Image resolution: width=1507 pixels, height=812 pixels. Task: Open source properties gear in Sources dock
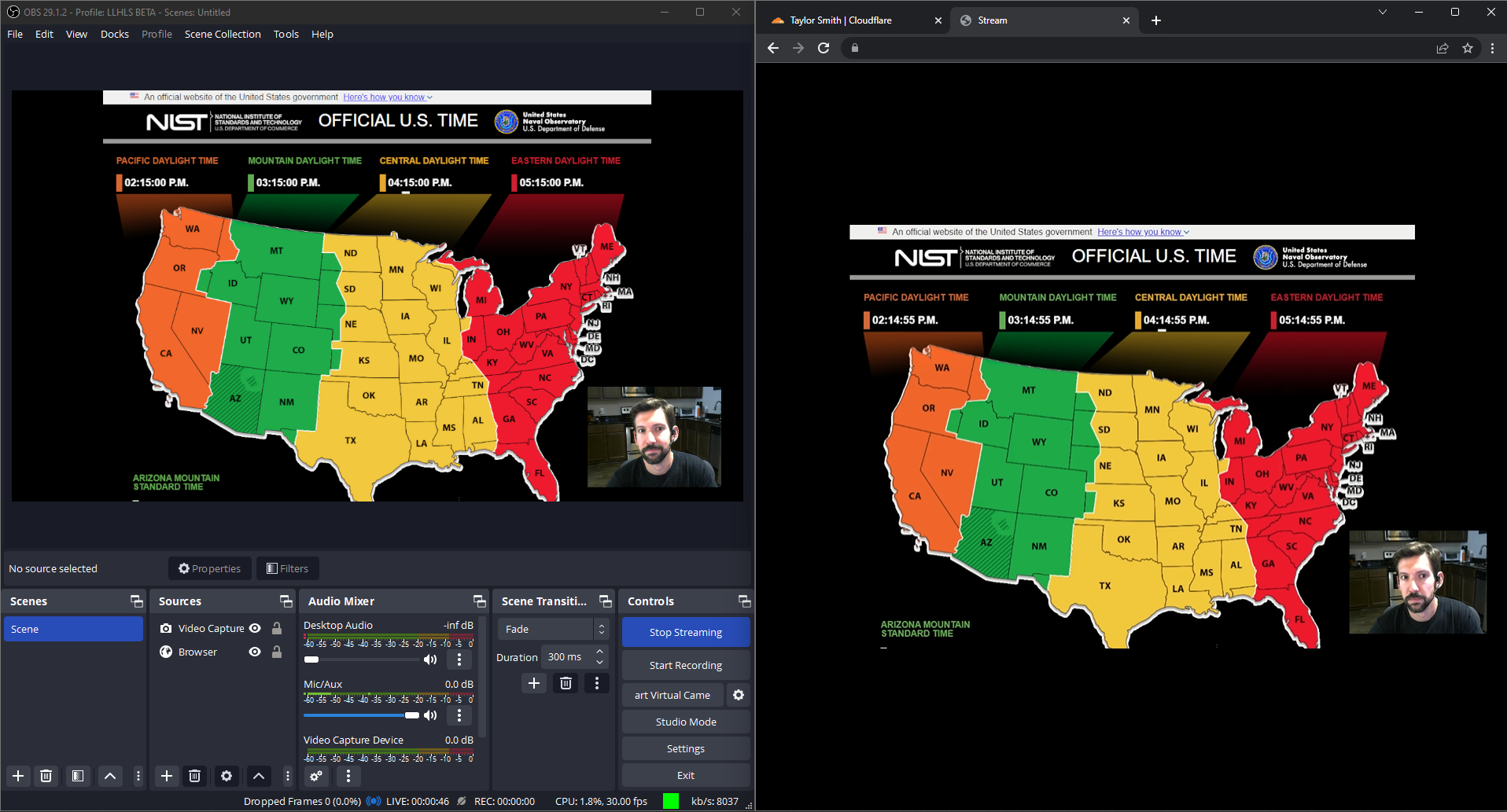227,776
